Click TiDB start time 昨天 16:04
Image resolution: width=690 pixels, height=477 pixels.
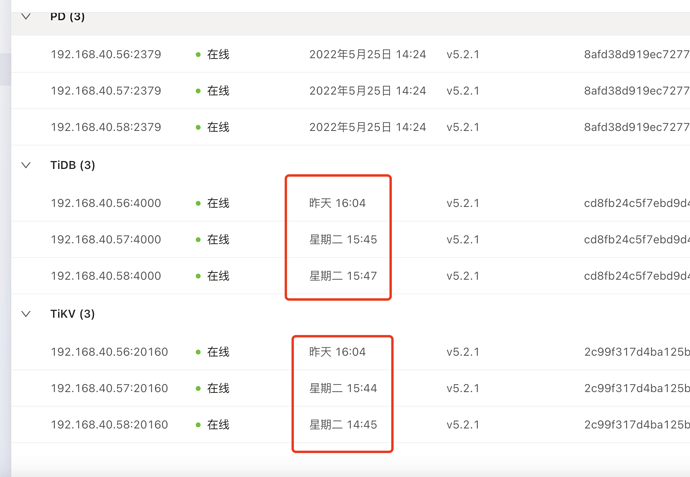coord(337,203)
